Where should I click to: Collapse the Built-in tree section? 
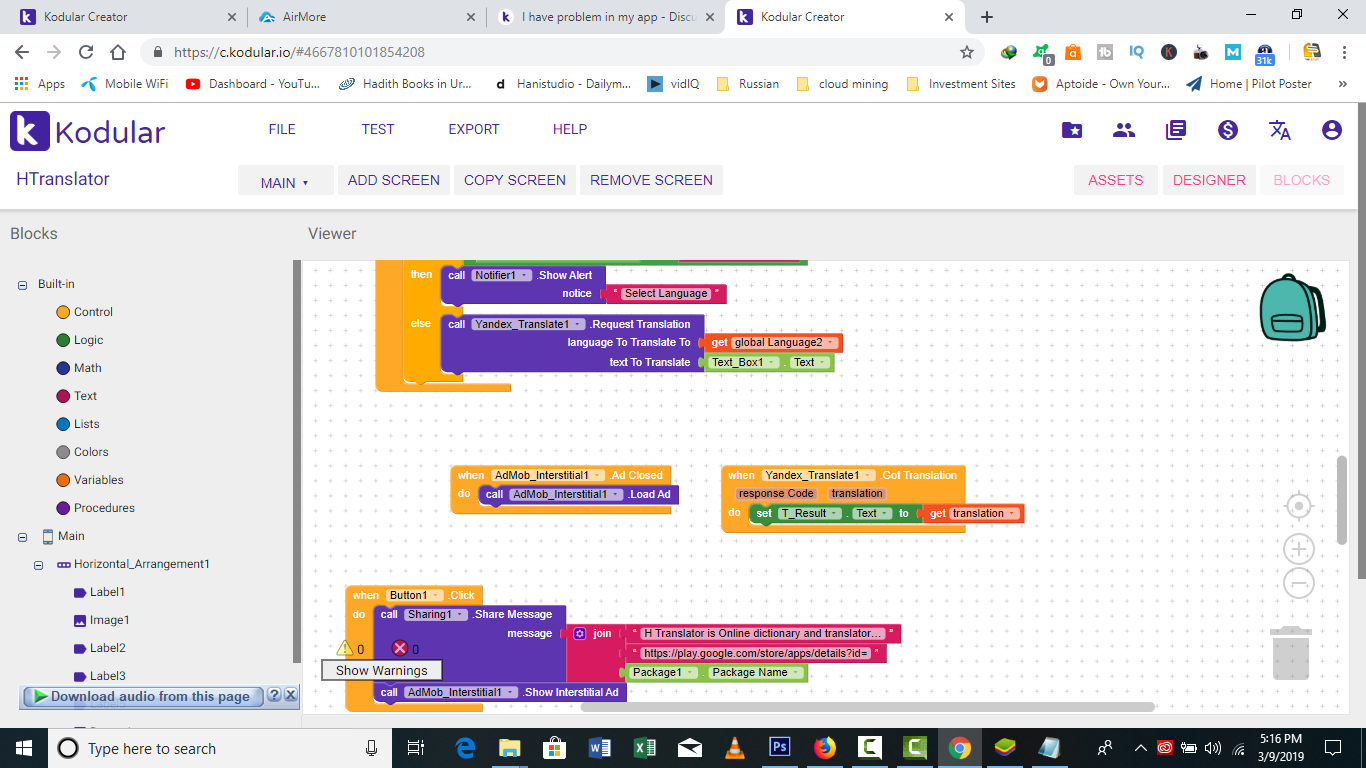pos(22,285)
